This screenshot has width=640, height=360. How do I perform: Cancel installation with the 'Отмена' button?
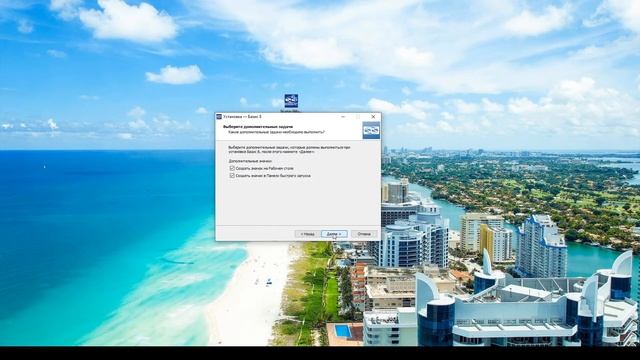(x=364, y=234)
